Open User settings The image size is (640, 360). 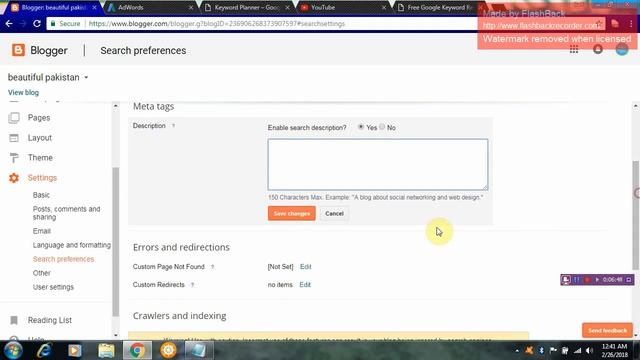(x=53, y=287)
